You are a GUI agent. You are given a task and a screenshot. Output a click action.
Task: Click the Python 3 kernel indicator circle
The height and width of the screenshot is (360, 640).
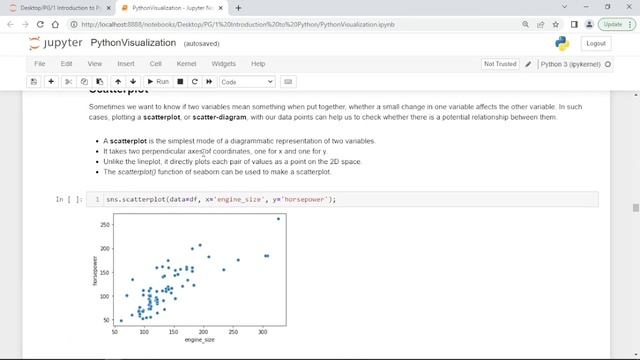[x=608, y=64]
